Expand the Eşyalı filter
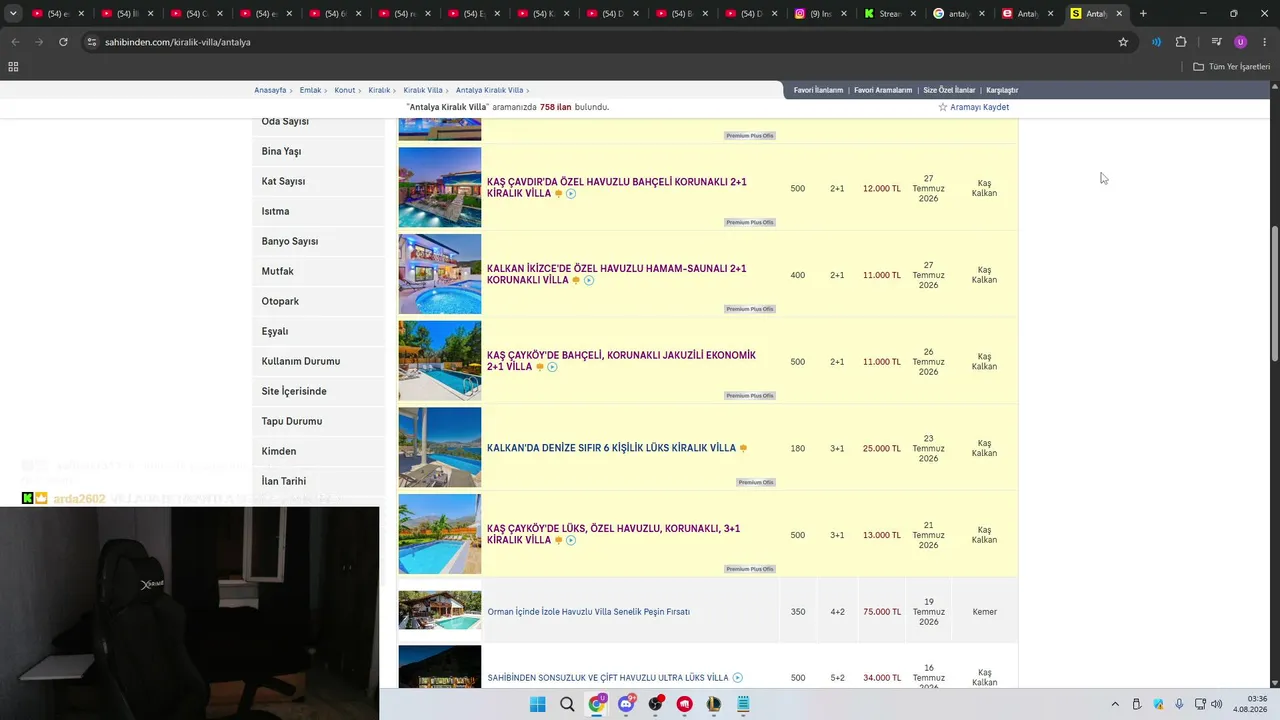This screenshot has width=1280, height=720. [318, 331]
